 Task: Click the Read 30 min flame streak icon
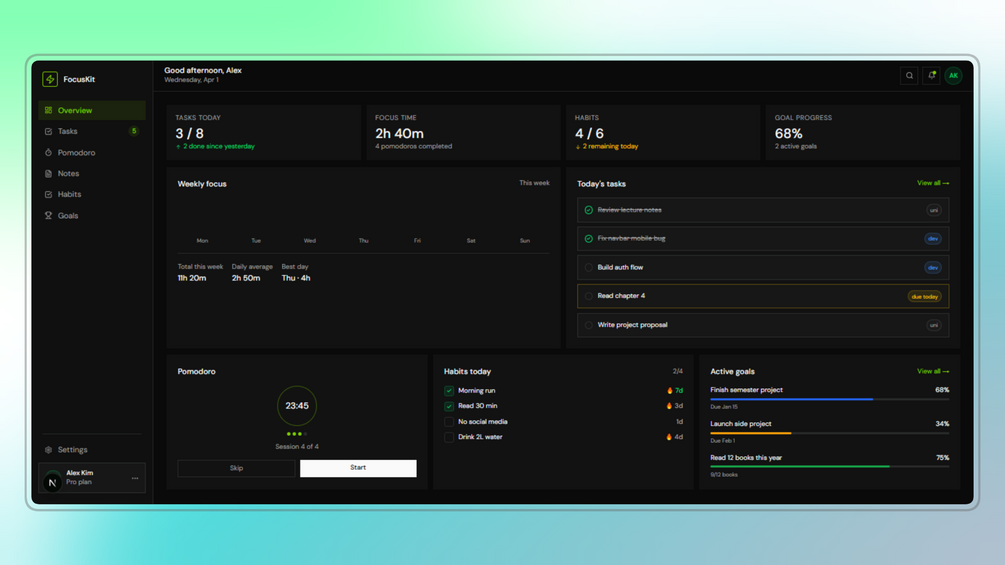coord(670,405)
